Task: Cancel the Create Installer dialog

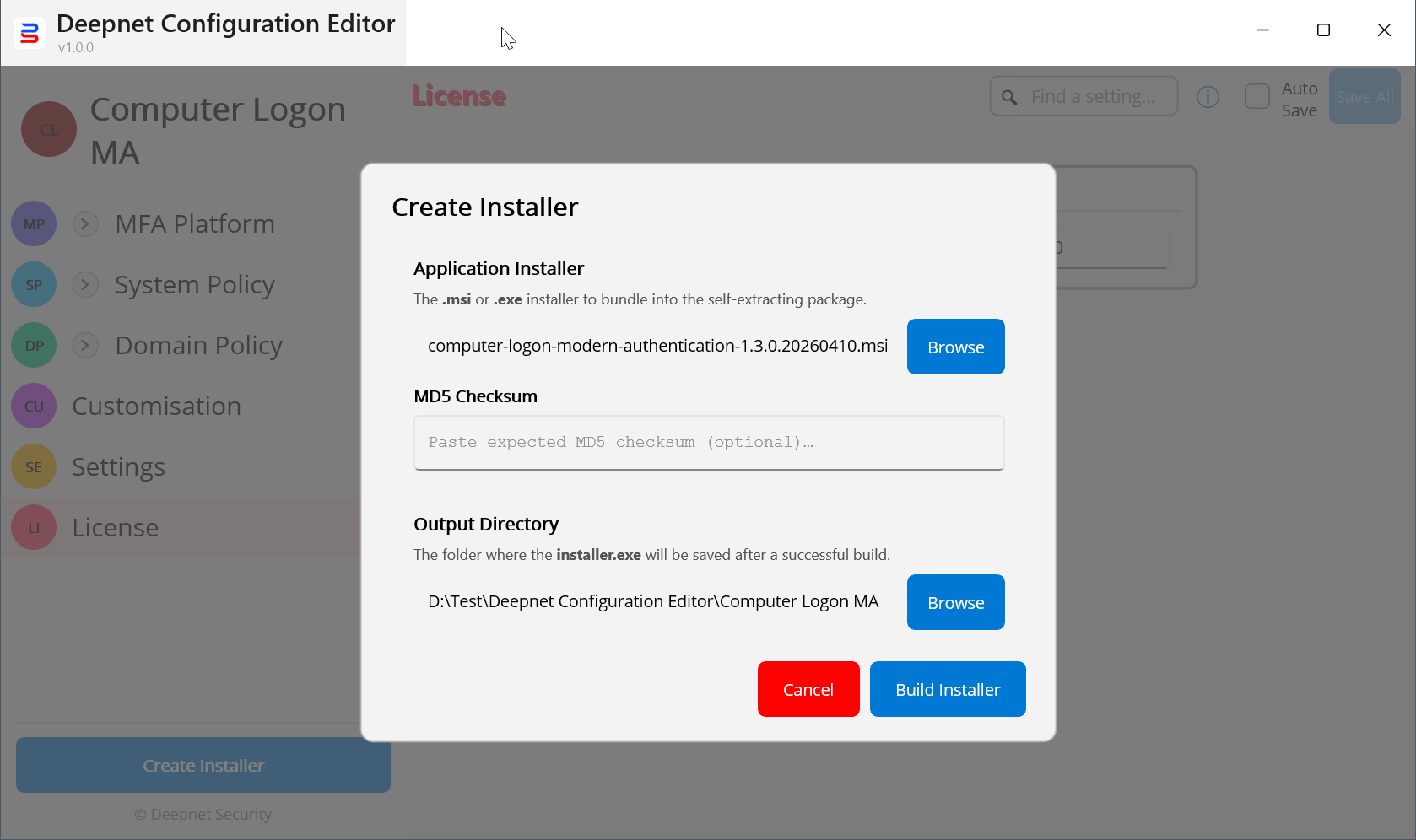Action: tap(808, 689)
